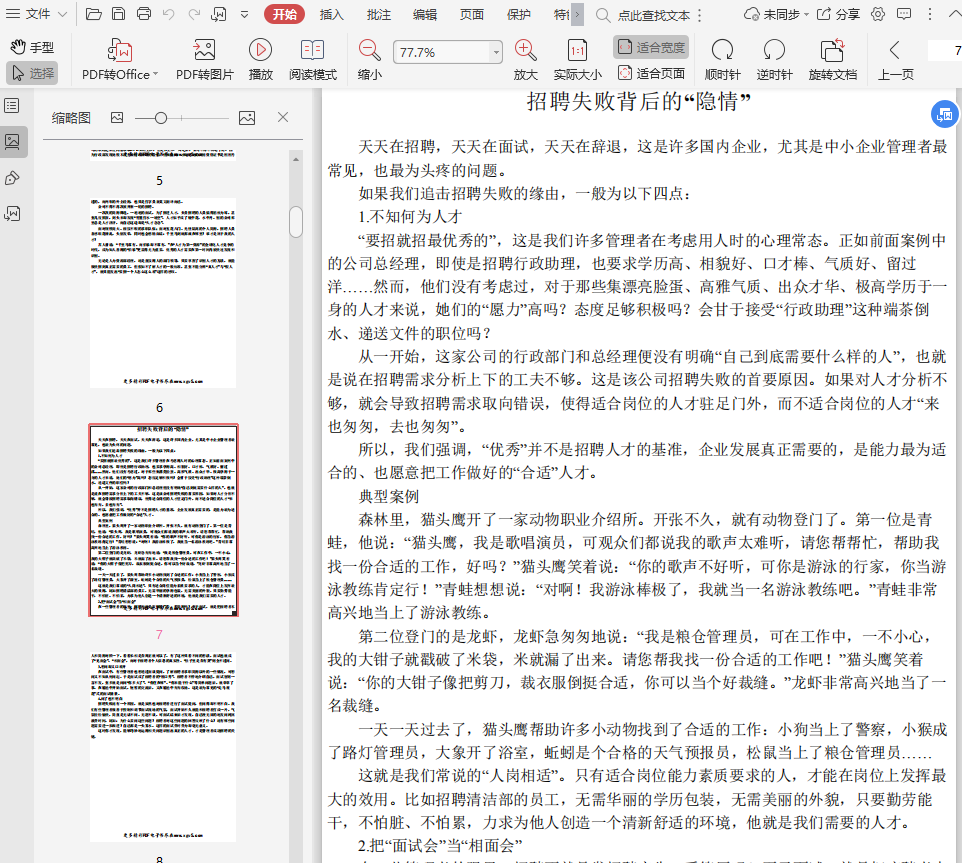Toggle the 适合页面 fit page option
Image resolution: width=962 pixels, height=863 pixels.
[x=651, y=73]
